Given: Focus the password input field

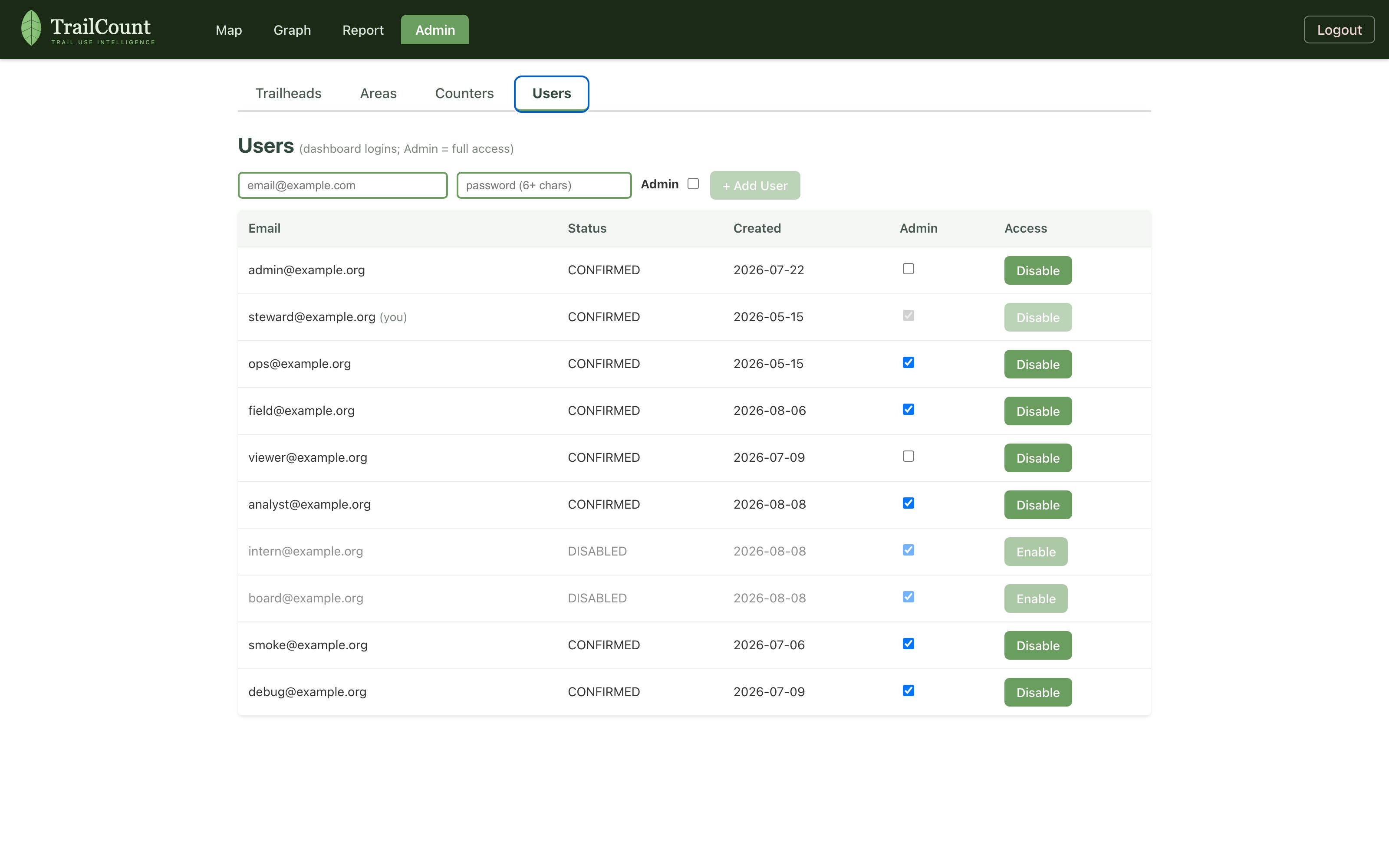Looking at the screenshot, I should tap(544, 185).
